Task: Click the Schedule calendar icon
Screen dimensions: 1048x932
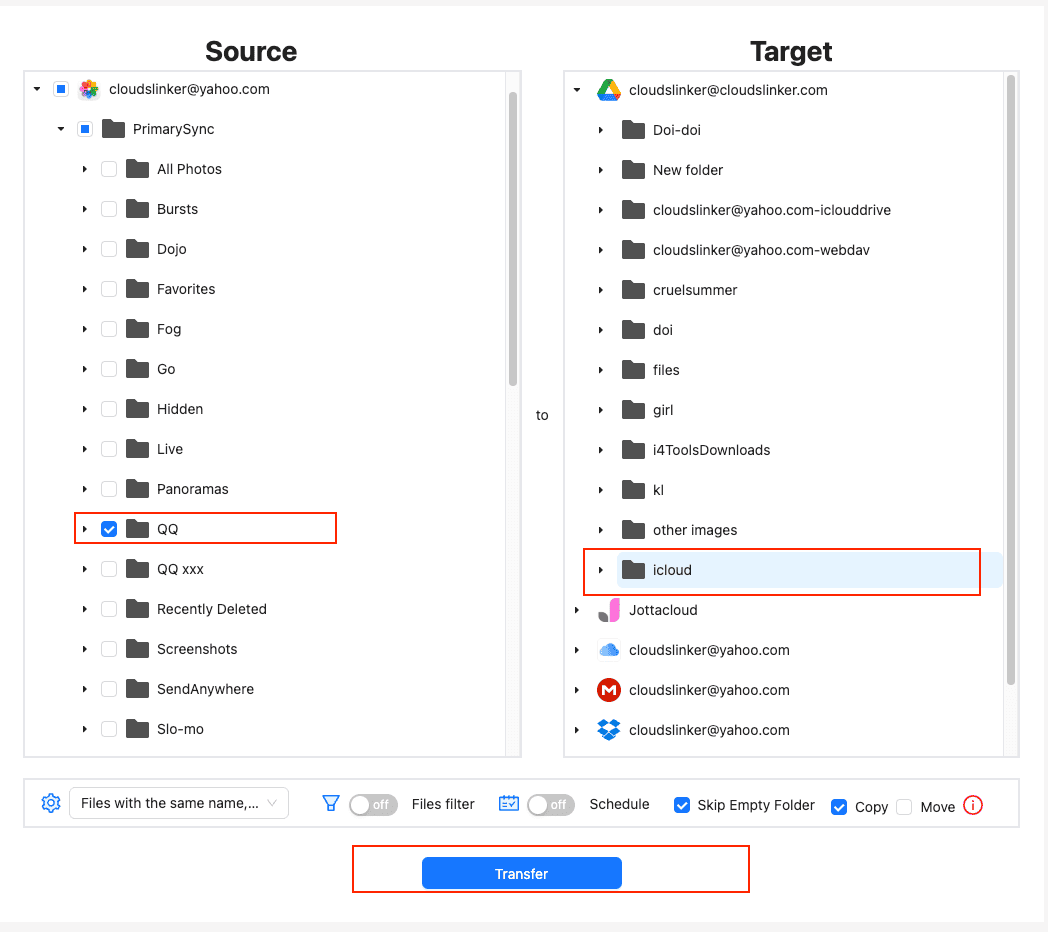Action: pyautogui.click(x=508, y=803)
